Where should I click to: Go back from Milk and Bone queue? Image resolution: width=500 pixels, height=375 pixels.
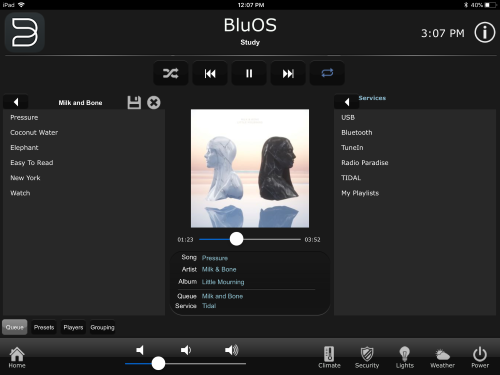click(16, 102)
